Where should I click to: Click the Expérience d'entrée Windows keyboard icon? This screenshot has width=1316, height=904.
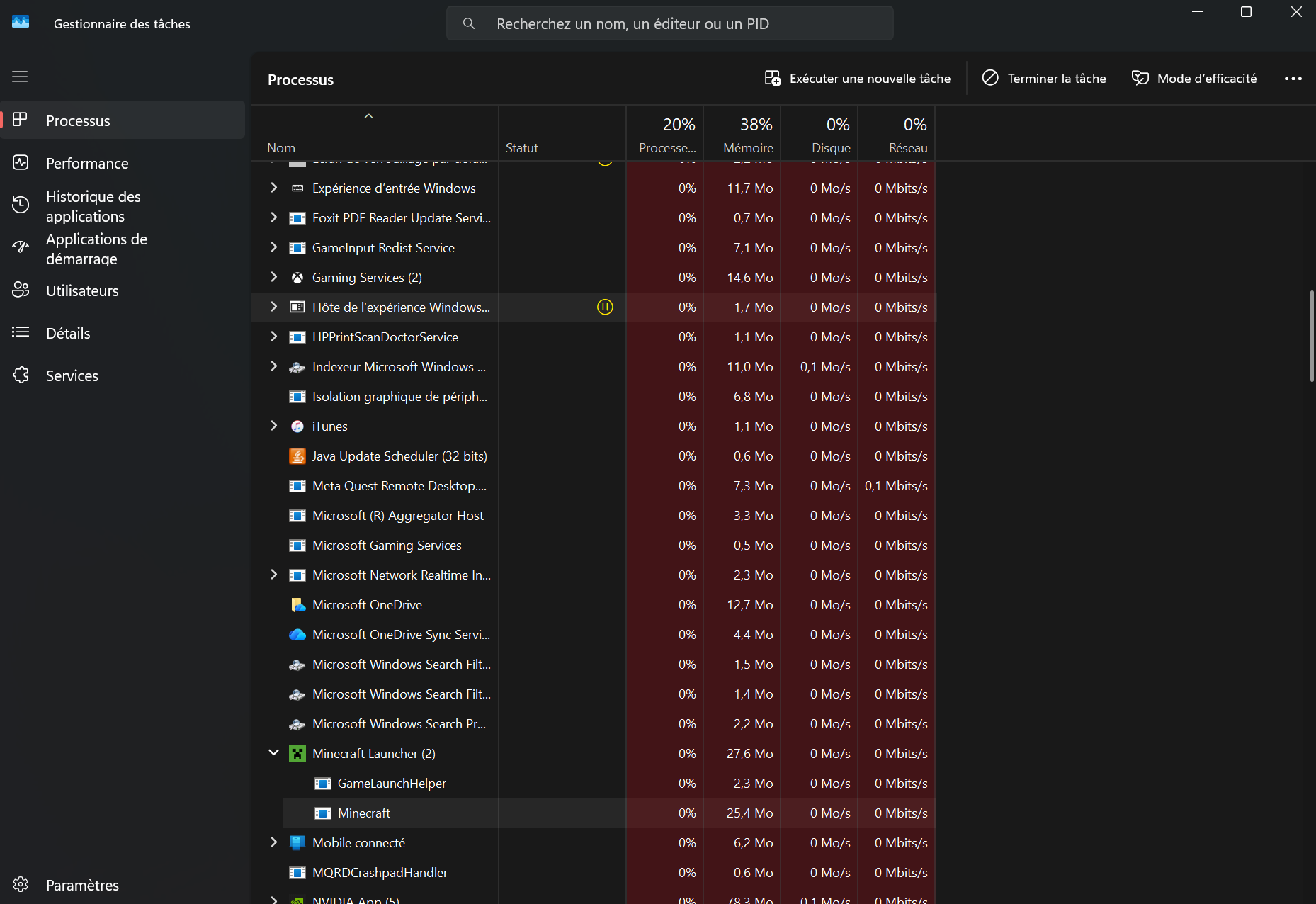coord(297,188)
